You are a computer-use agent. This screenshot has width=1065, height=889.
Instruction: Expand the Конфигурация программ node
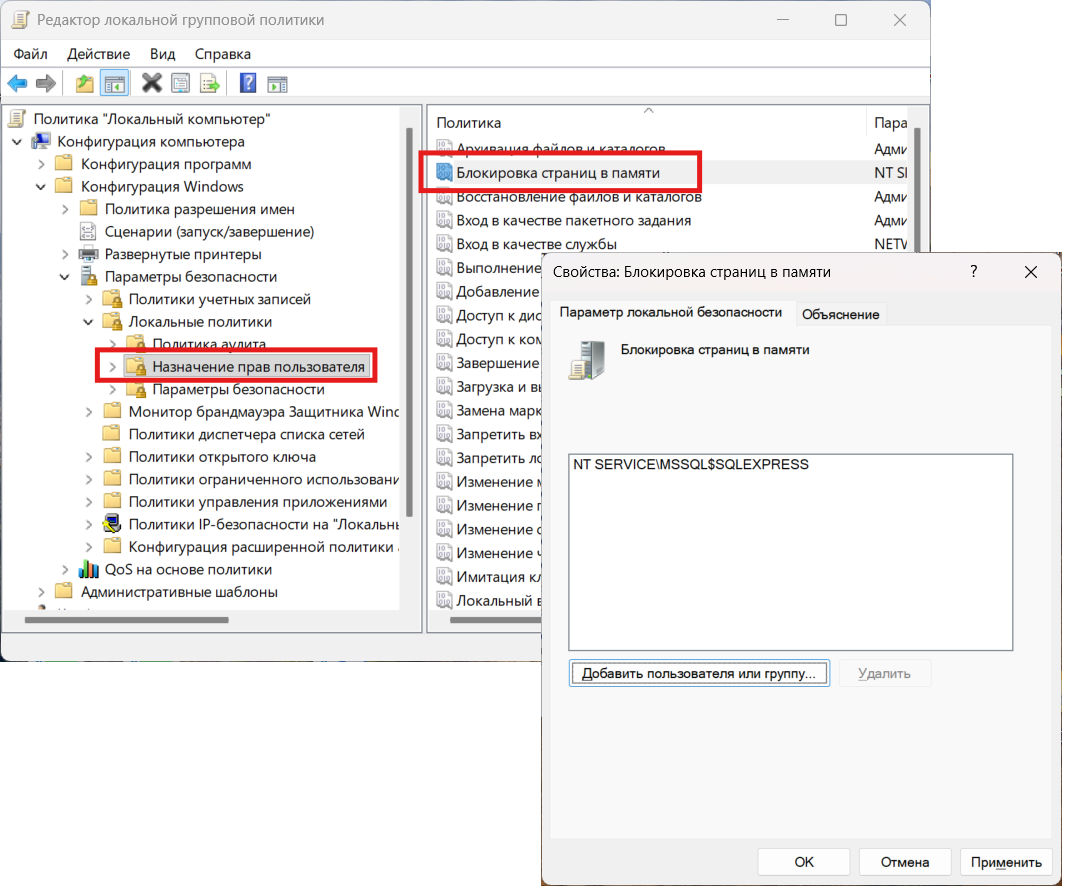coord(41,164)
